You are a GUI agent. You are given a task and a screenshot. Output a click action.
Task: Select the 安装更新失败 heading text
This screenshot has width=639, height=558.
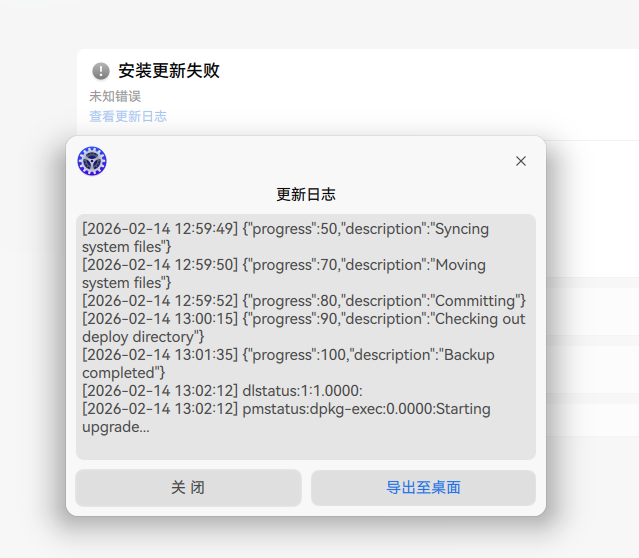point(169,71)
